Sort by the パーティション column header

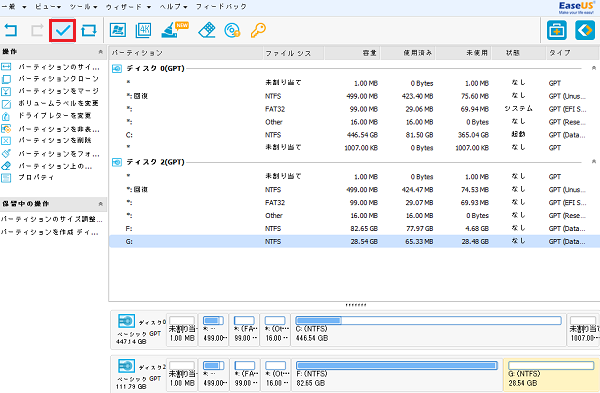tap(186, 53)
